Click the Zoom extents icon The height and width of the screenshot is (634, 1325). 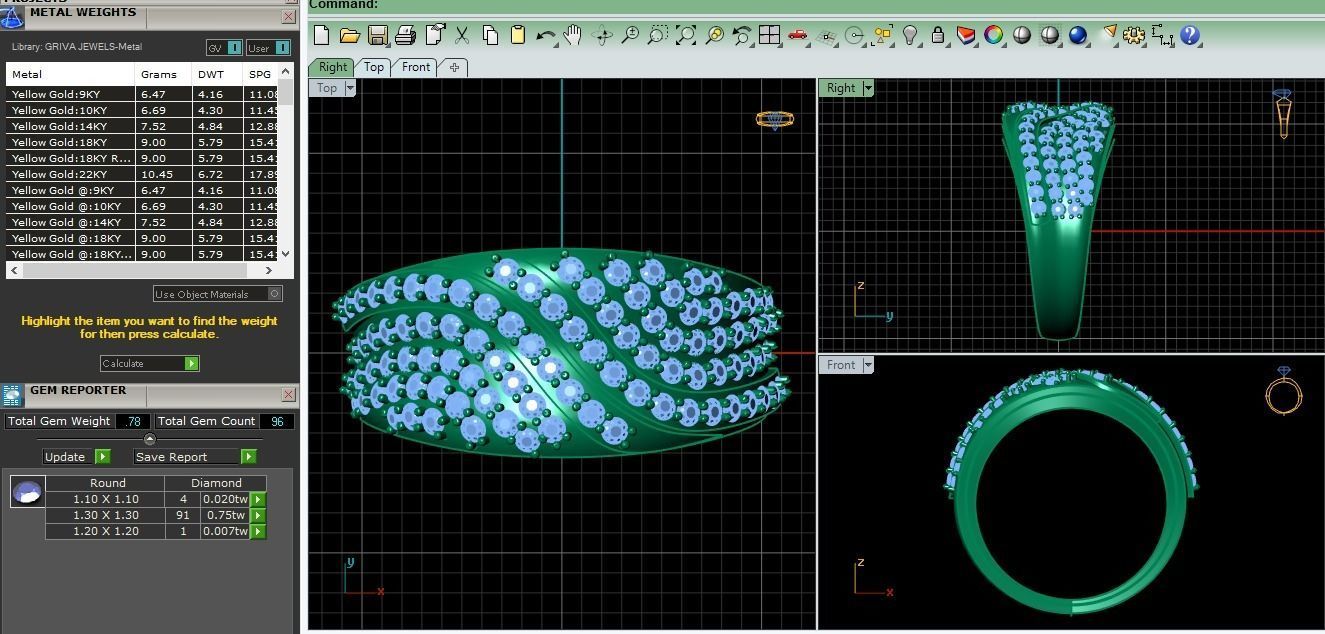coord(686,35)
